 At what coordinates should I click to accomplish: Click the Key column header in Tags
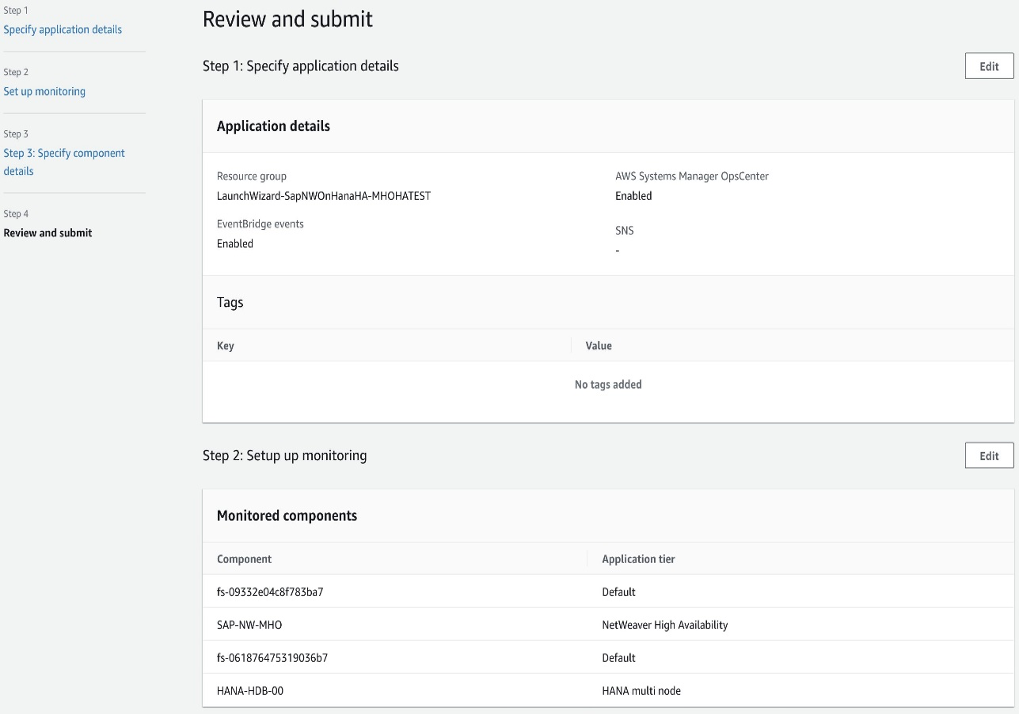coord(225,346)
